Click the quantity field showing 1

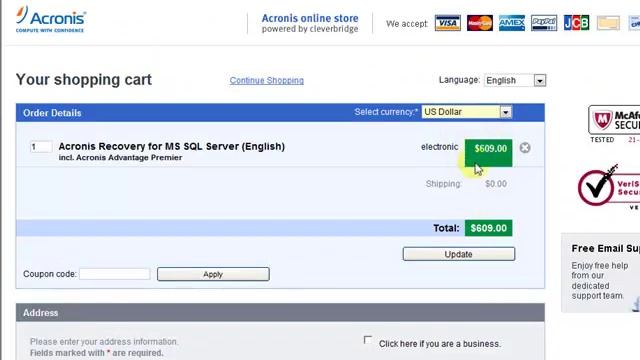[x=41, y=147]
